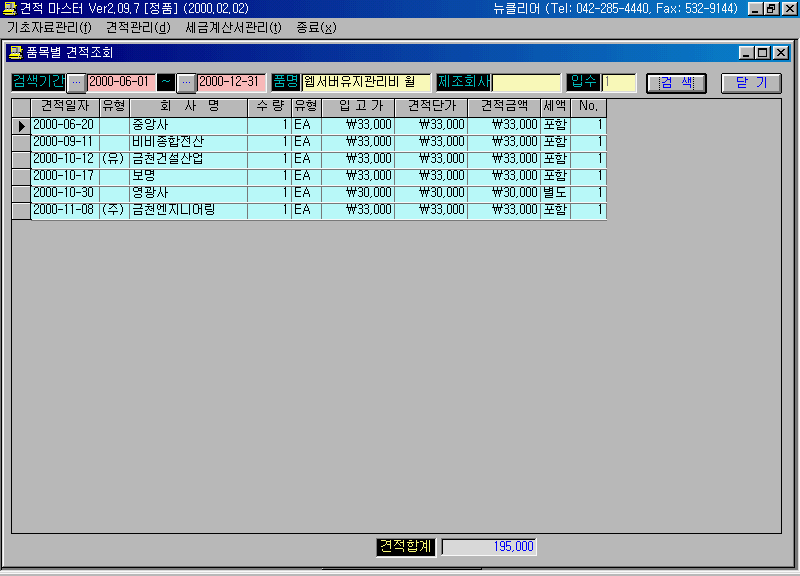Click the (주) type cell
Viewport: 800px width, 576px height.
114,210
